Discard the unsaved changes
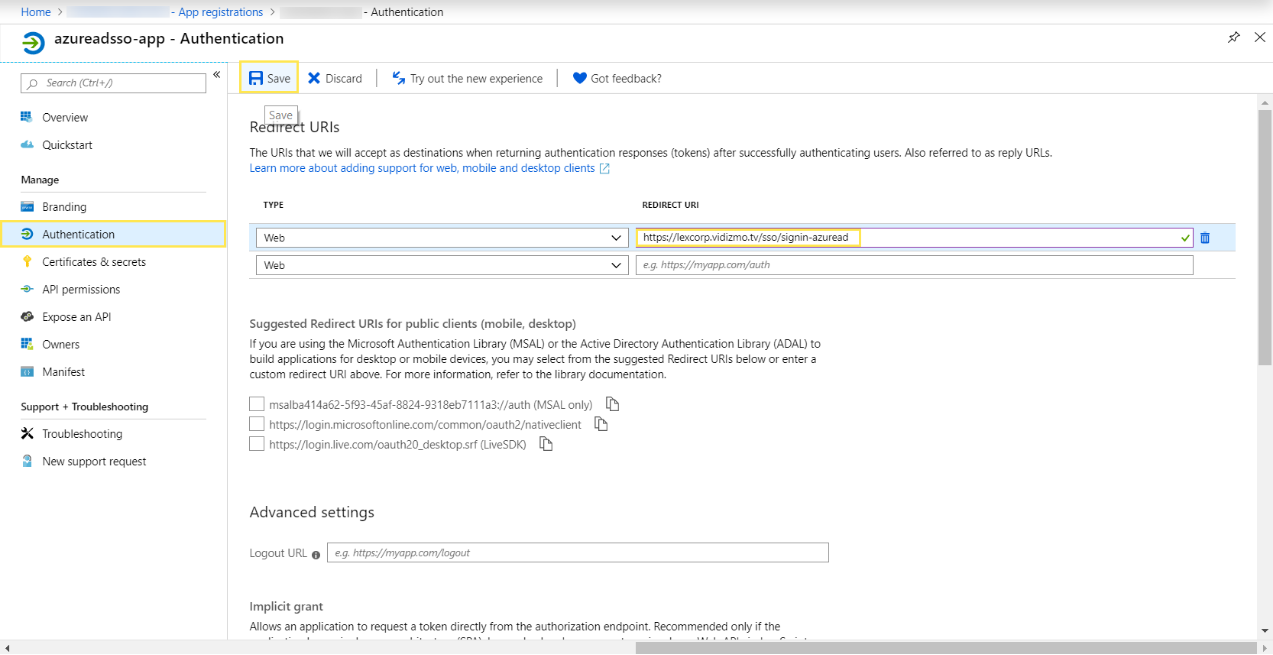Image resolution: width=1273 pixels, height=655 pixels. pos(335,78)
